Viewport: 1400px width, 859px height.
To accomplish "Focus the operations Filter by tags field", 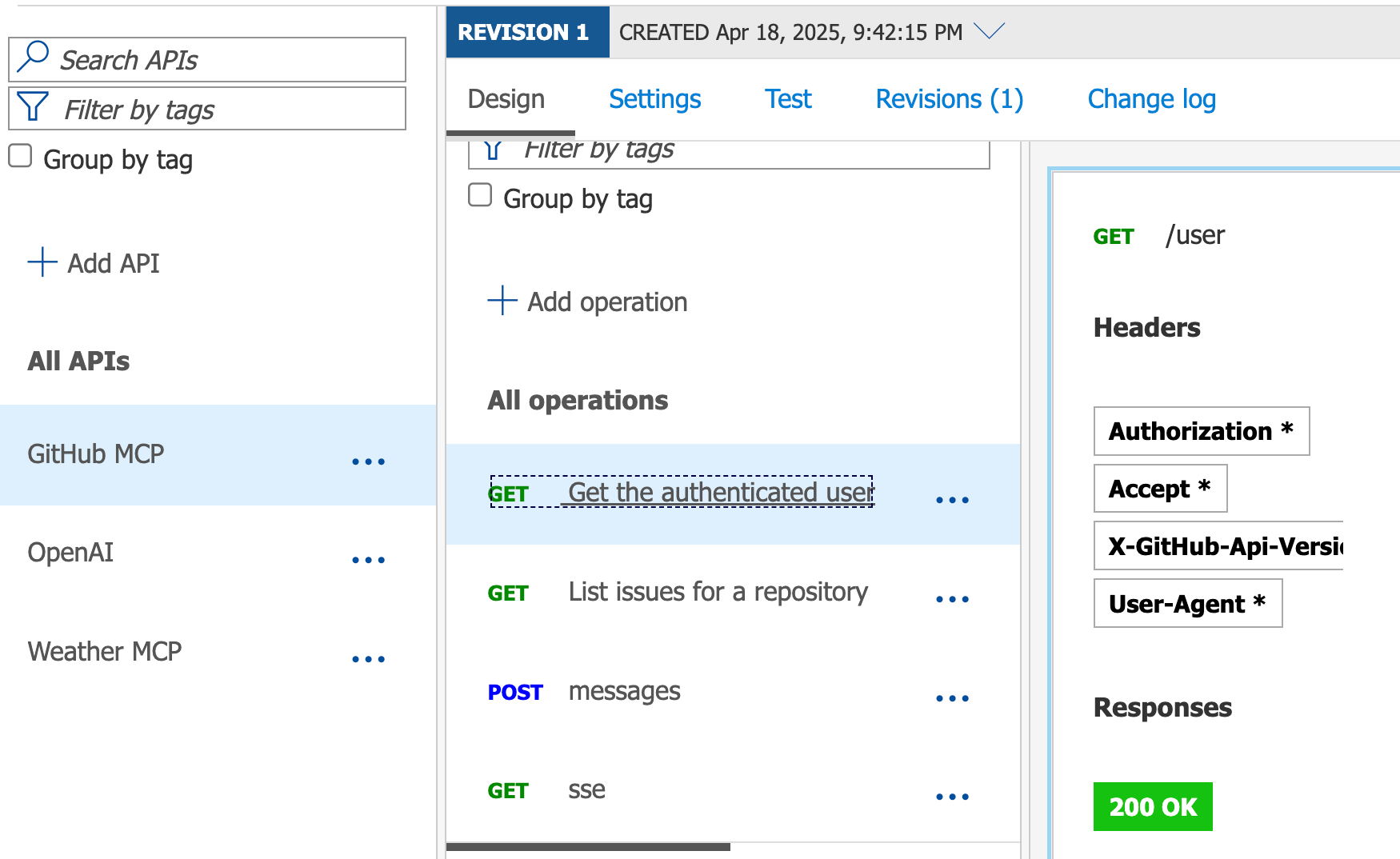I will [x=729, y=154].
